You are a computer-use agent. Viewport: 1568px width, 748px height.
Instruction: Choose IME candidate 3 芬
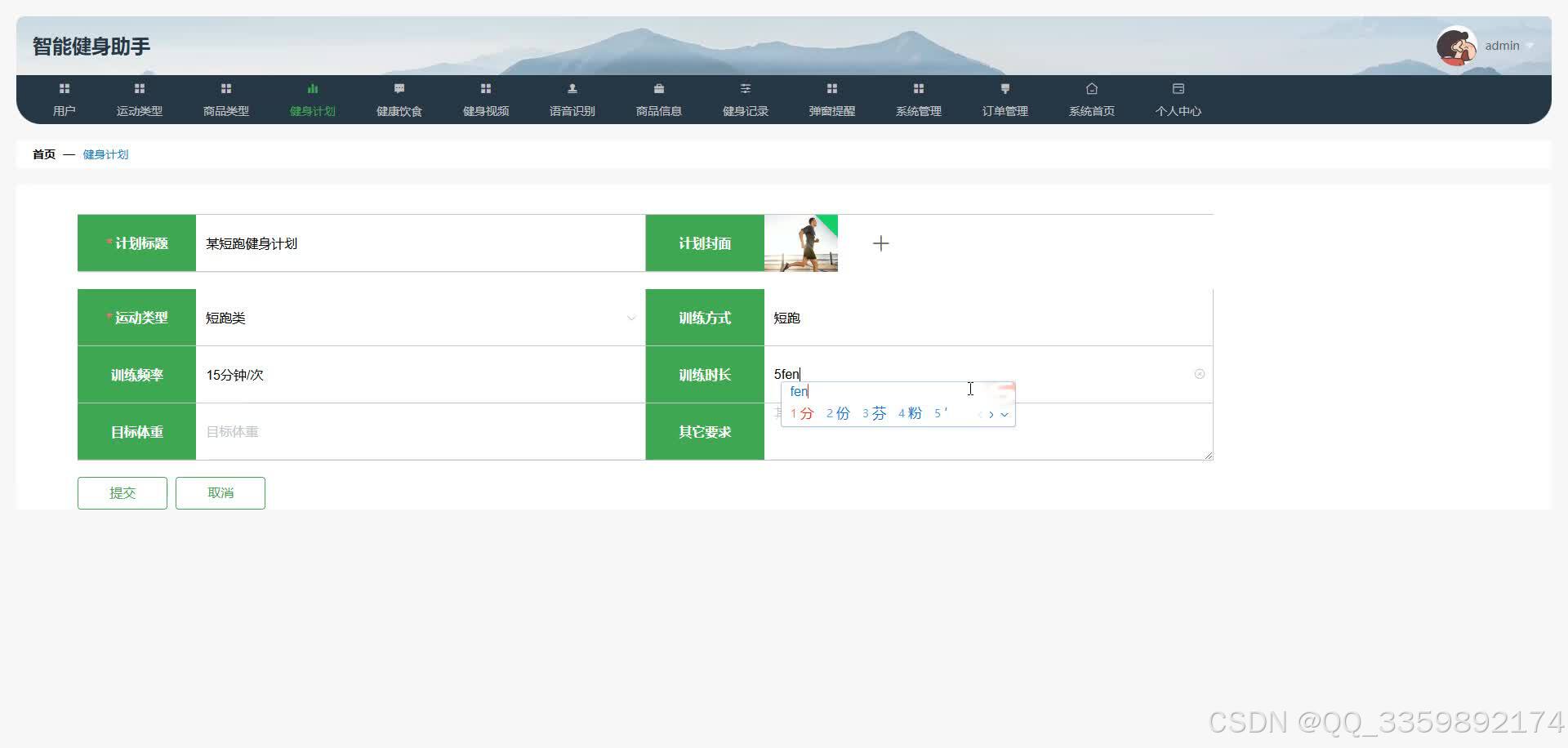[874, 414]
